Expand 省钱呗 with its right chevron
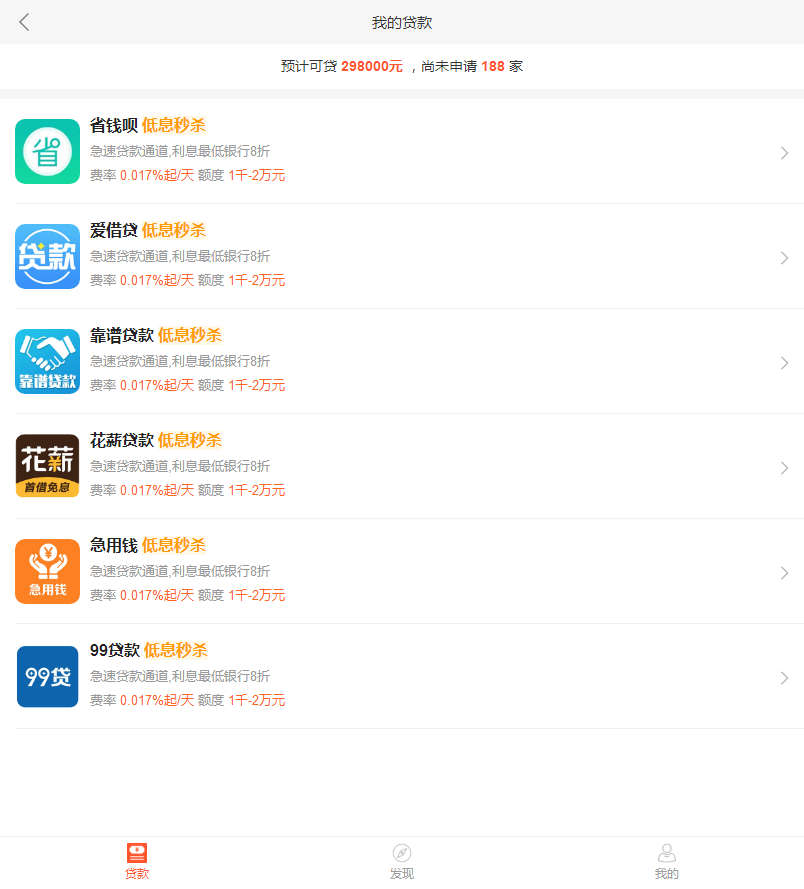 (784, 153)
